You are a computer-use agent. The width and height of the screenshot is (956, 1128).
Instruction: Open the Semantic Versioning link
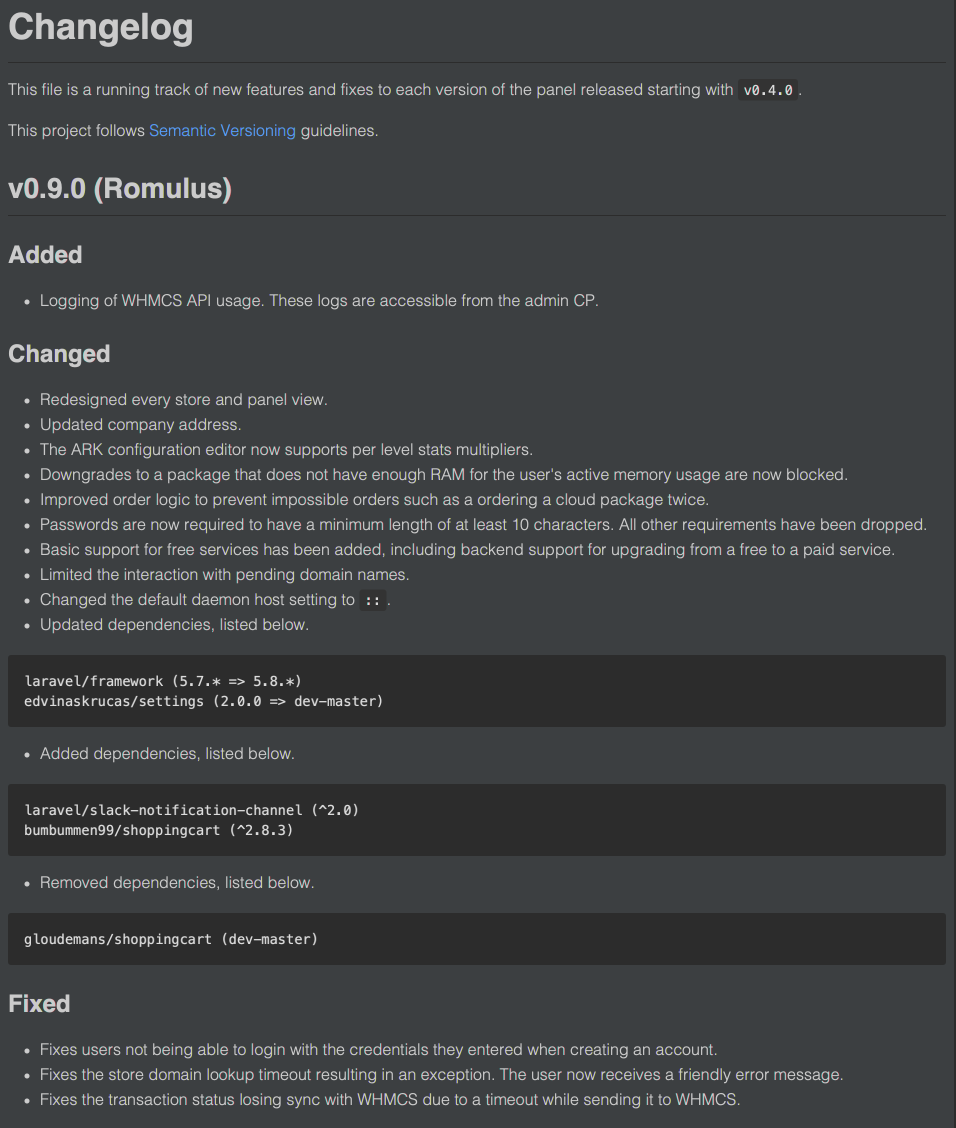222,131
